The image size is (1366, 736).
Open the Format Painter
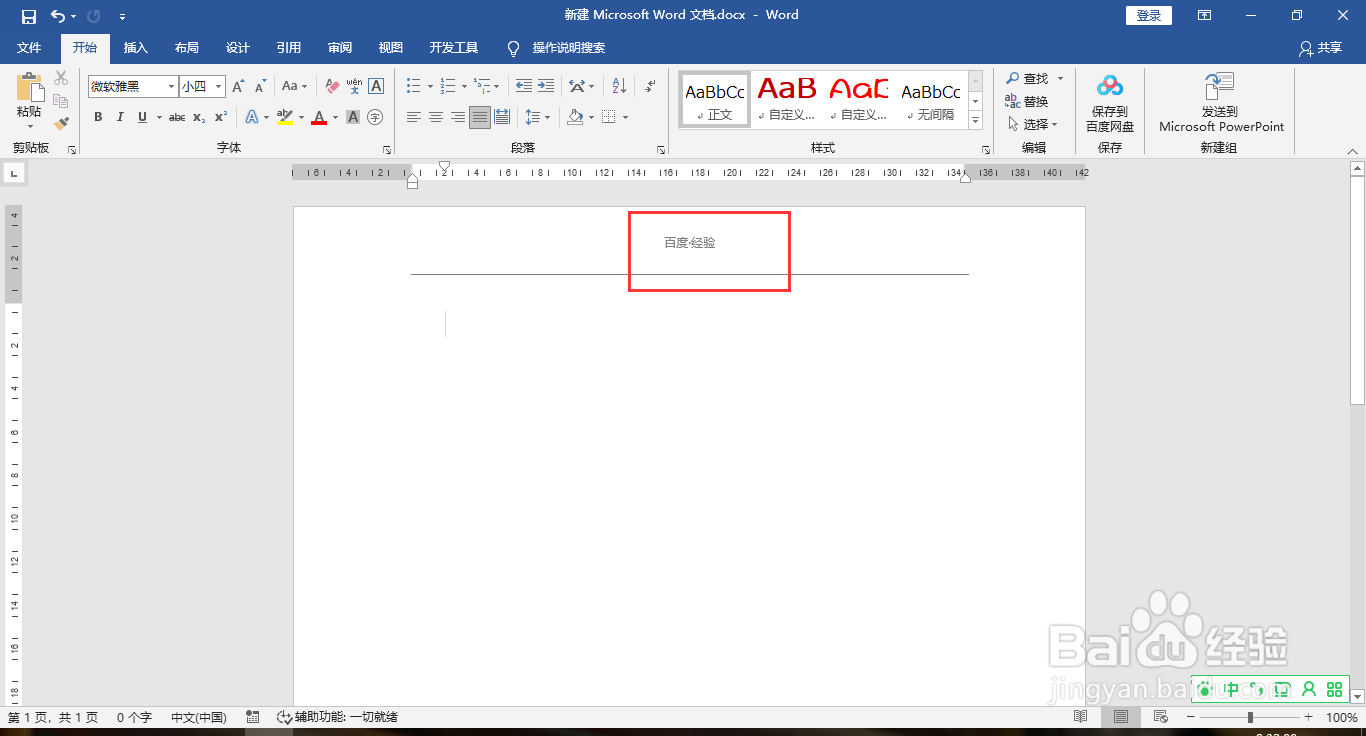coord(60,123)
